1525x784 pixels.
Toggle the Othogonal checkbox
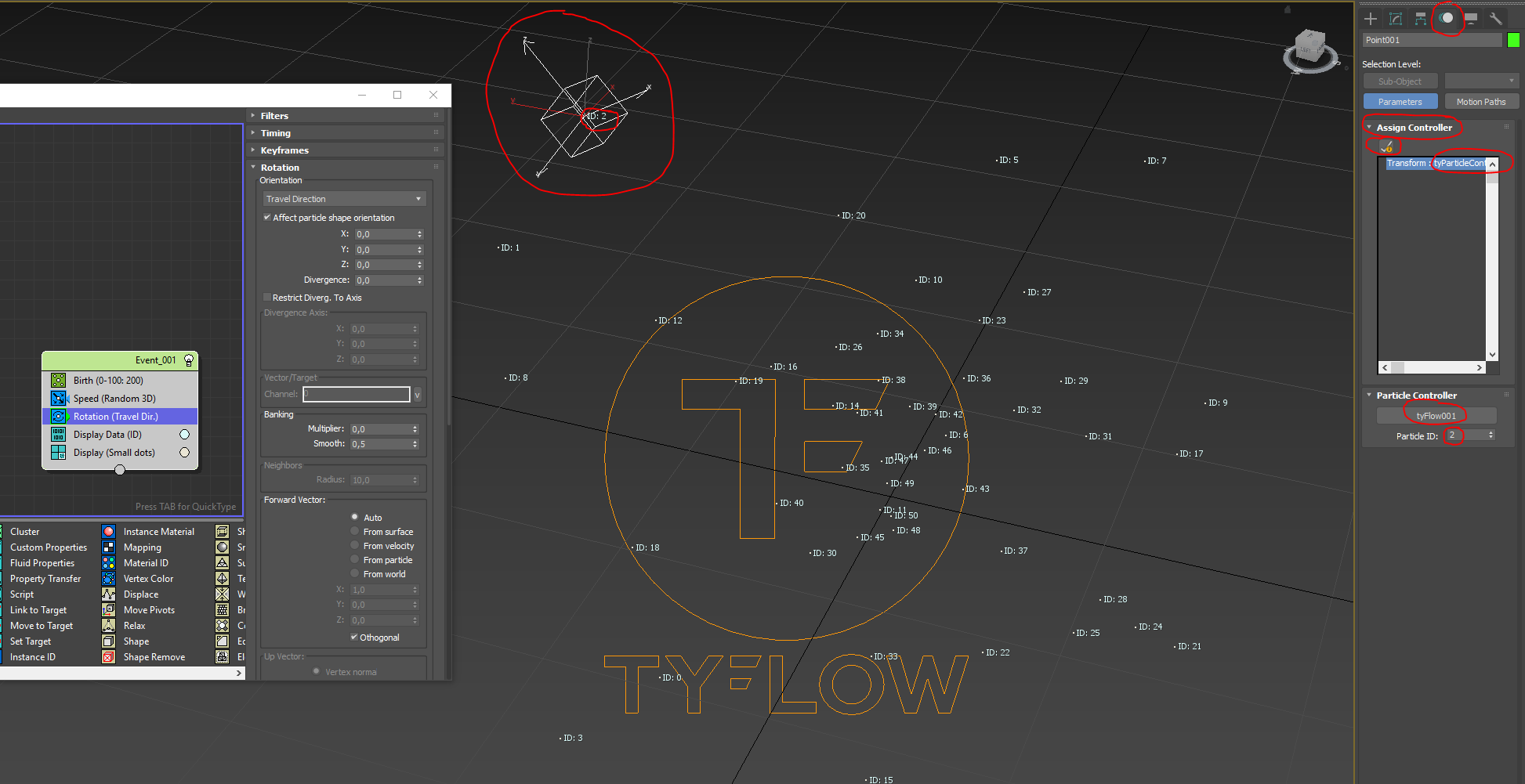click(x=354, y=638)
